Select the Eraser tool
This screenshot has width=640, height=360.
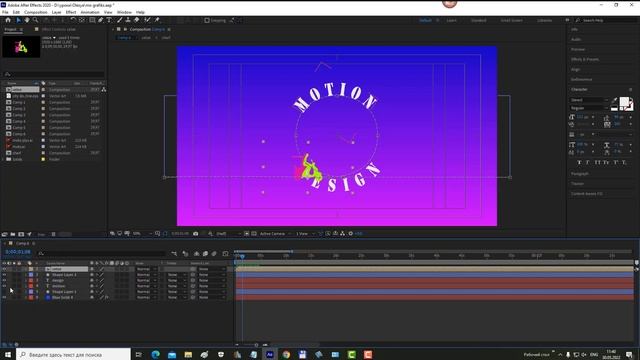[136, 20]
